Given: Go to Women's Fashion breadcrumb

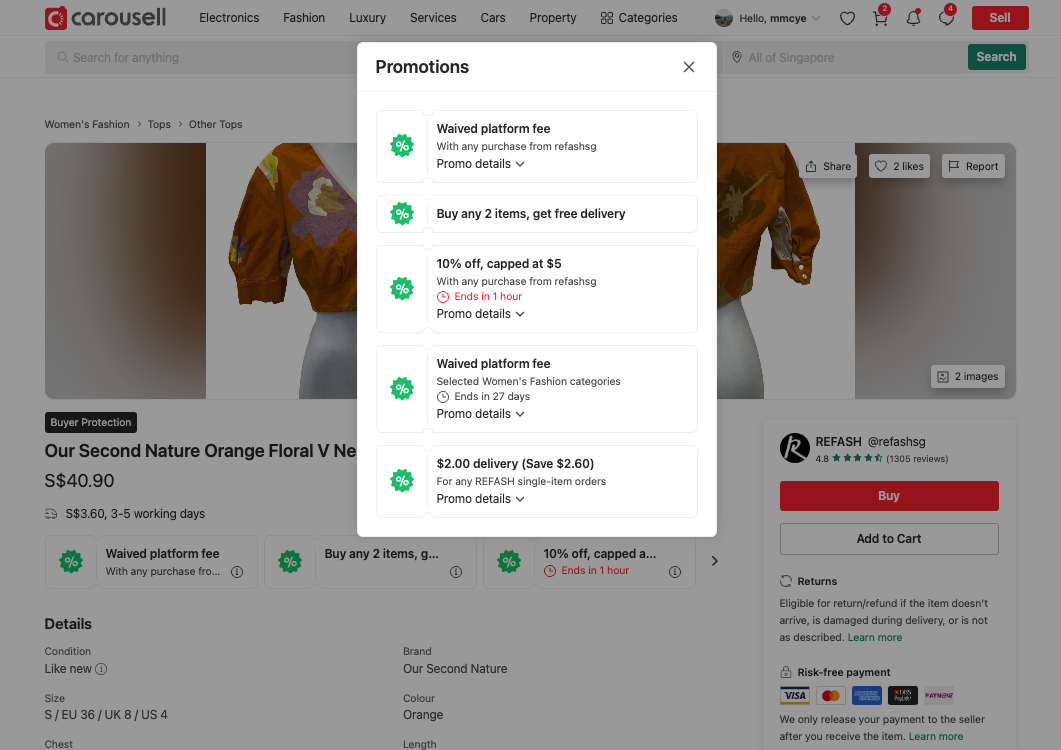Looking at the screenshot, I should (x=87, y=125).
